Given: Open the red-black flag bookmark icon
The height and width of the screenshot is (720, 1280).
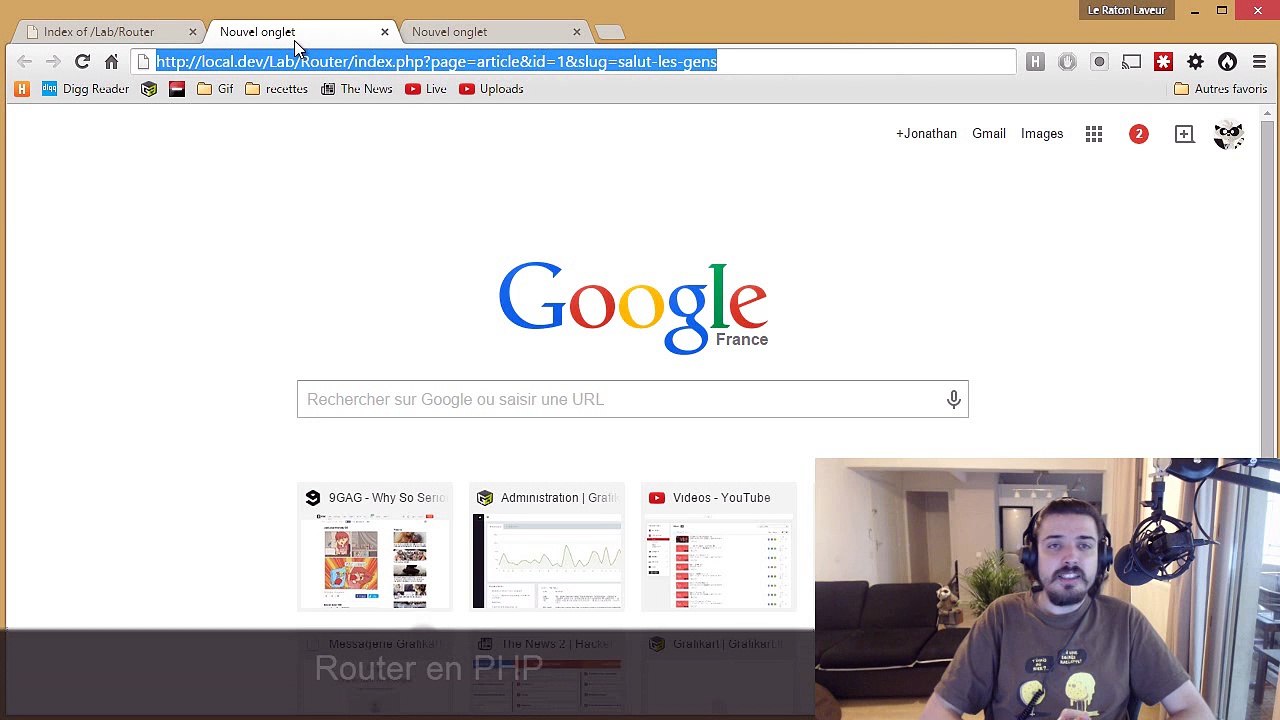Looking at the screenshot, I should pyautogui.click(x=177, y=89).
